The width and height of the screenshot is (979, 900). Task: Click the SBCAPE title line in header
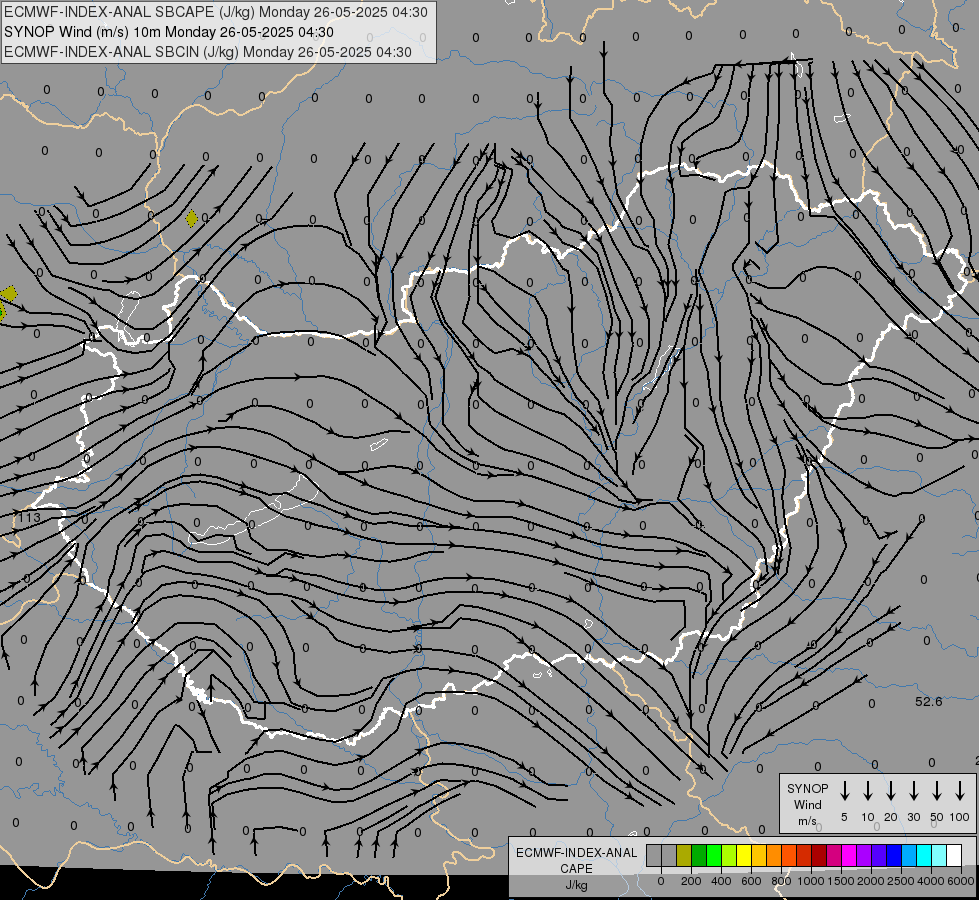tap(216, 12)
